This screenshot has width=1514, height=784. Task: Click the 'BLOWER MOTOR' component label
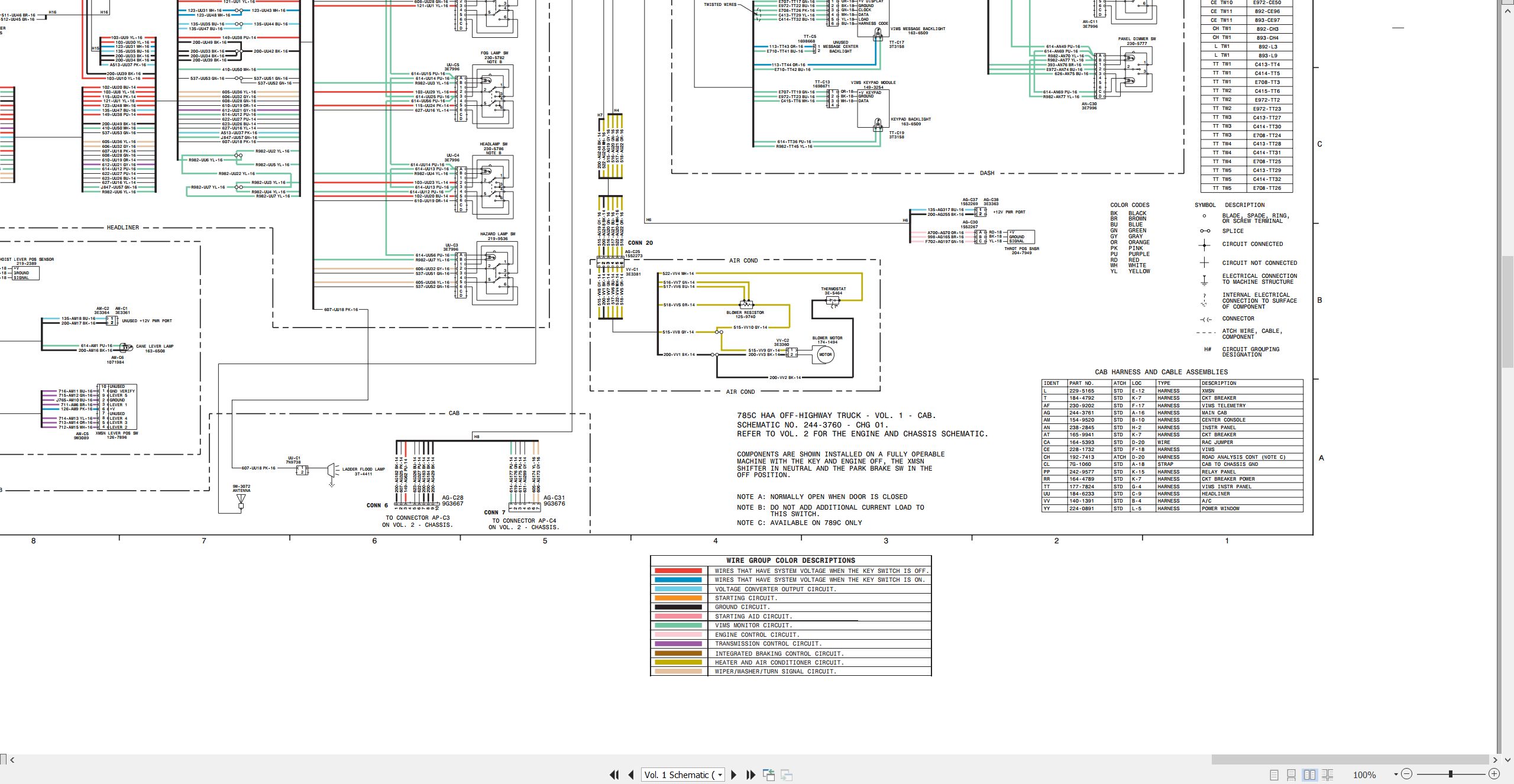(827, 338)
